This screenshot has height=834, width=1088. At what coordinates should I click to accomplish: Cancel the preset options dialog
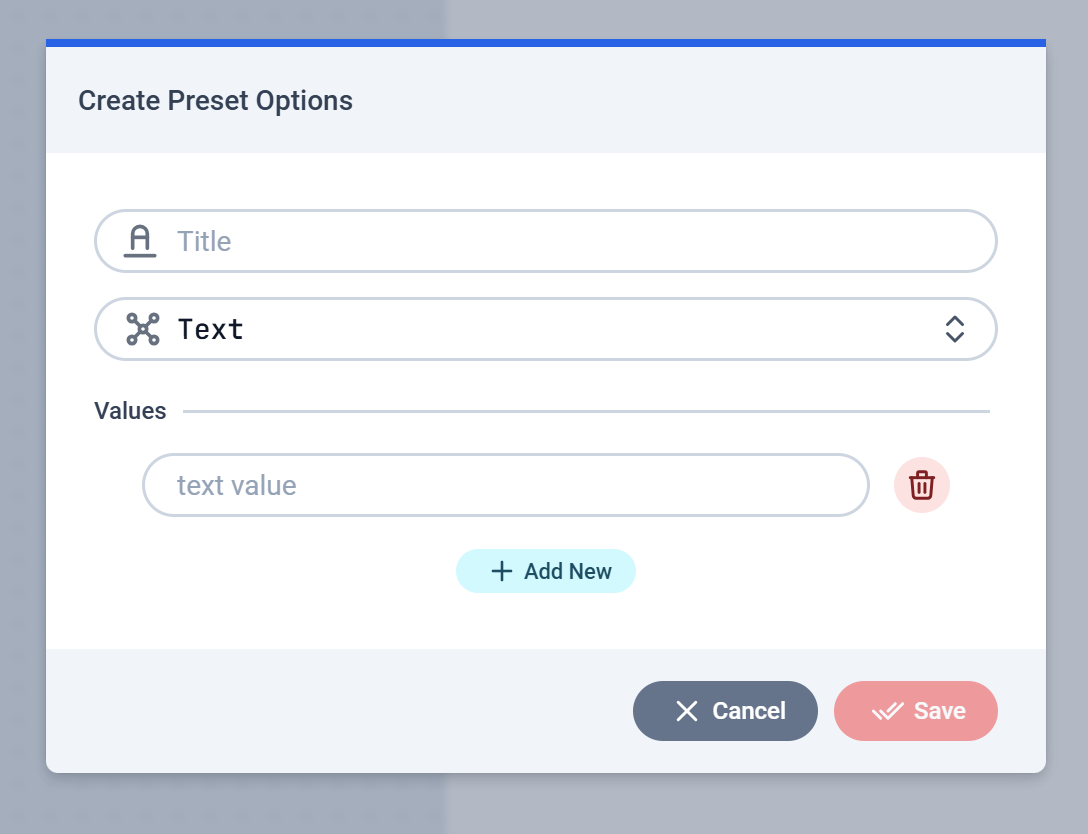pos(725,710)
